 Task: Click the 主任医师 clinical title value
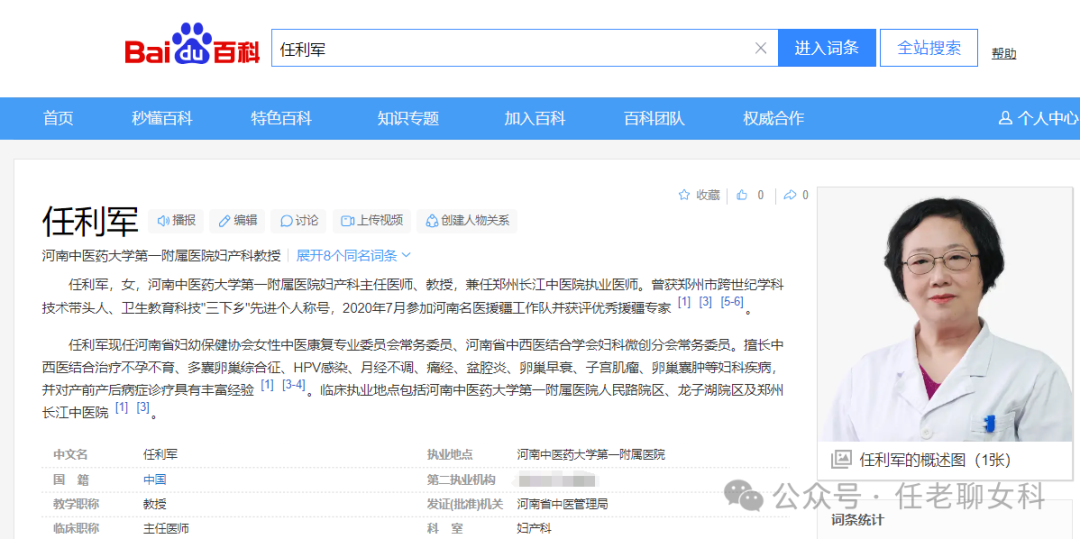click(166, 529)
